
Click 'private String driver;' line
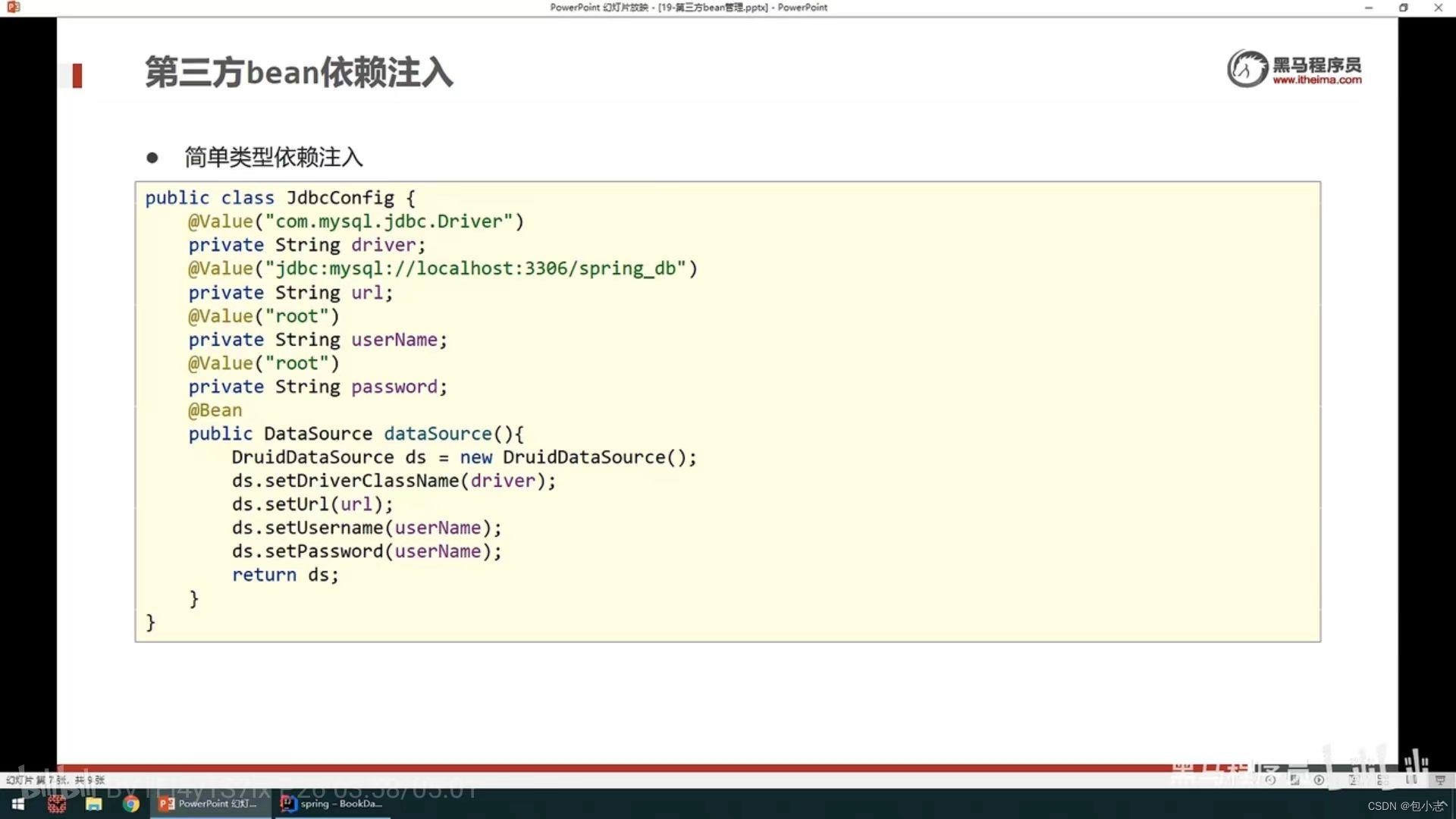pos(307,245)
